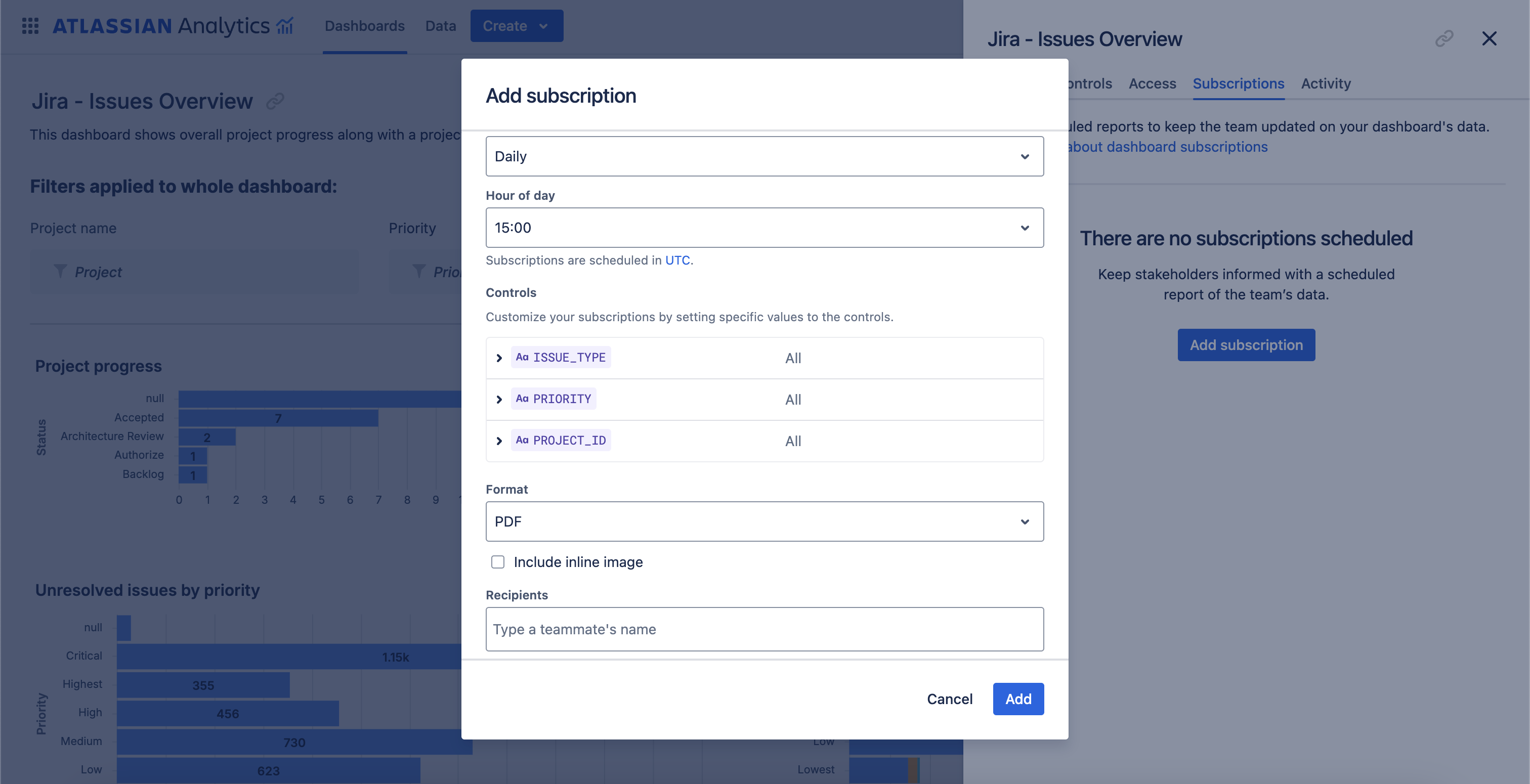This screenshot has width=1530, height=784.
Task: Cancel the Add subscription dialog
Action: [949, 699]
